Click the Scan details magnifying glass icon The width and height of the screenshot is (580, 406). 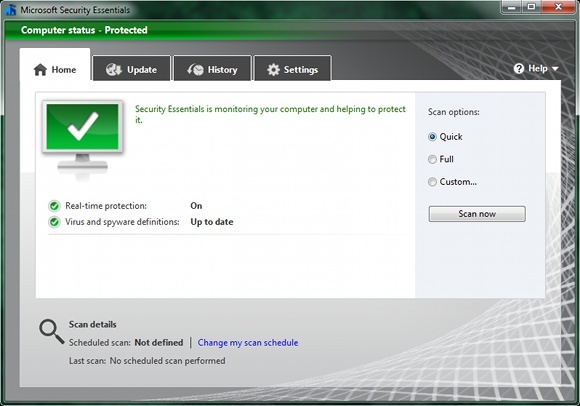coord(51,332)
